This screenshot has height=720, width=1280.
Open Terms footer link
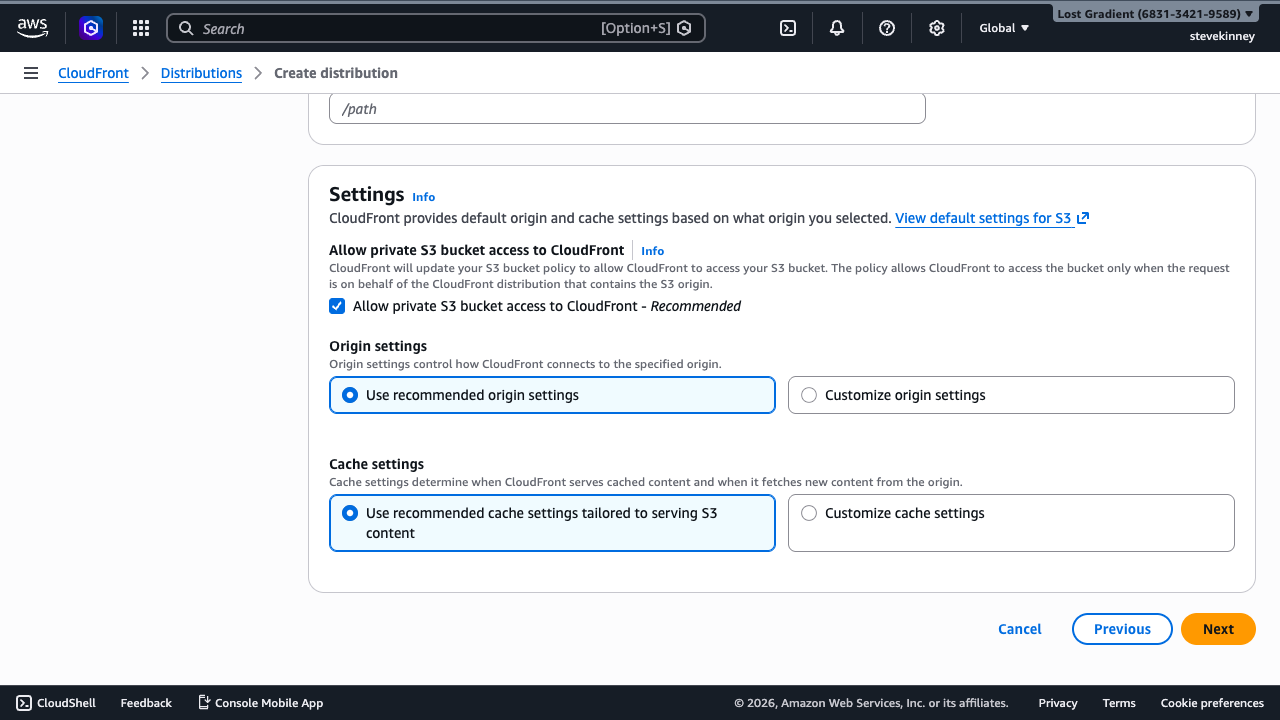click(x=1119, y=703)
